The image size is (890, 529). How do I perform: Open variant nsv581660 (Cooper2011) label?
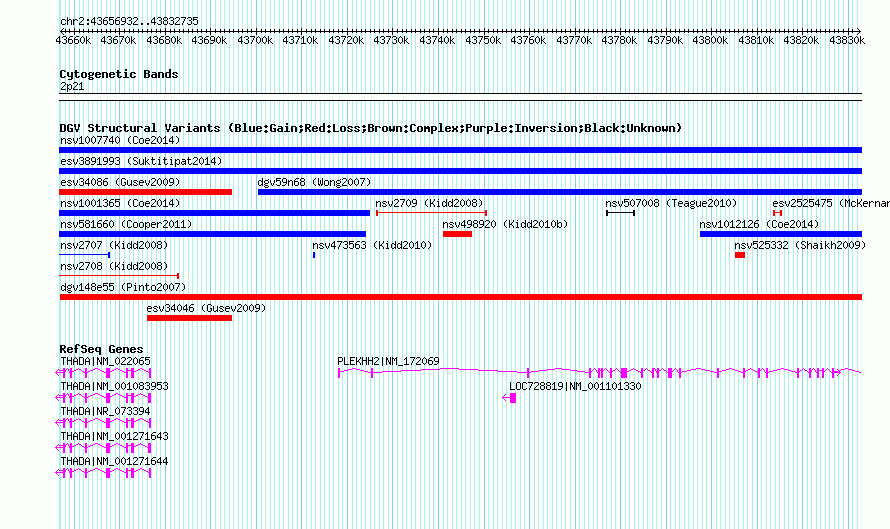pyautogui.click(x=126, y=224)
